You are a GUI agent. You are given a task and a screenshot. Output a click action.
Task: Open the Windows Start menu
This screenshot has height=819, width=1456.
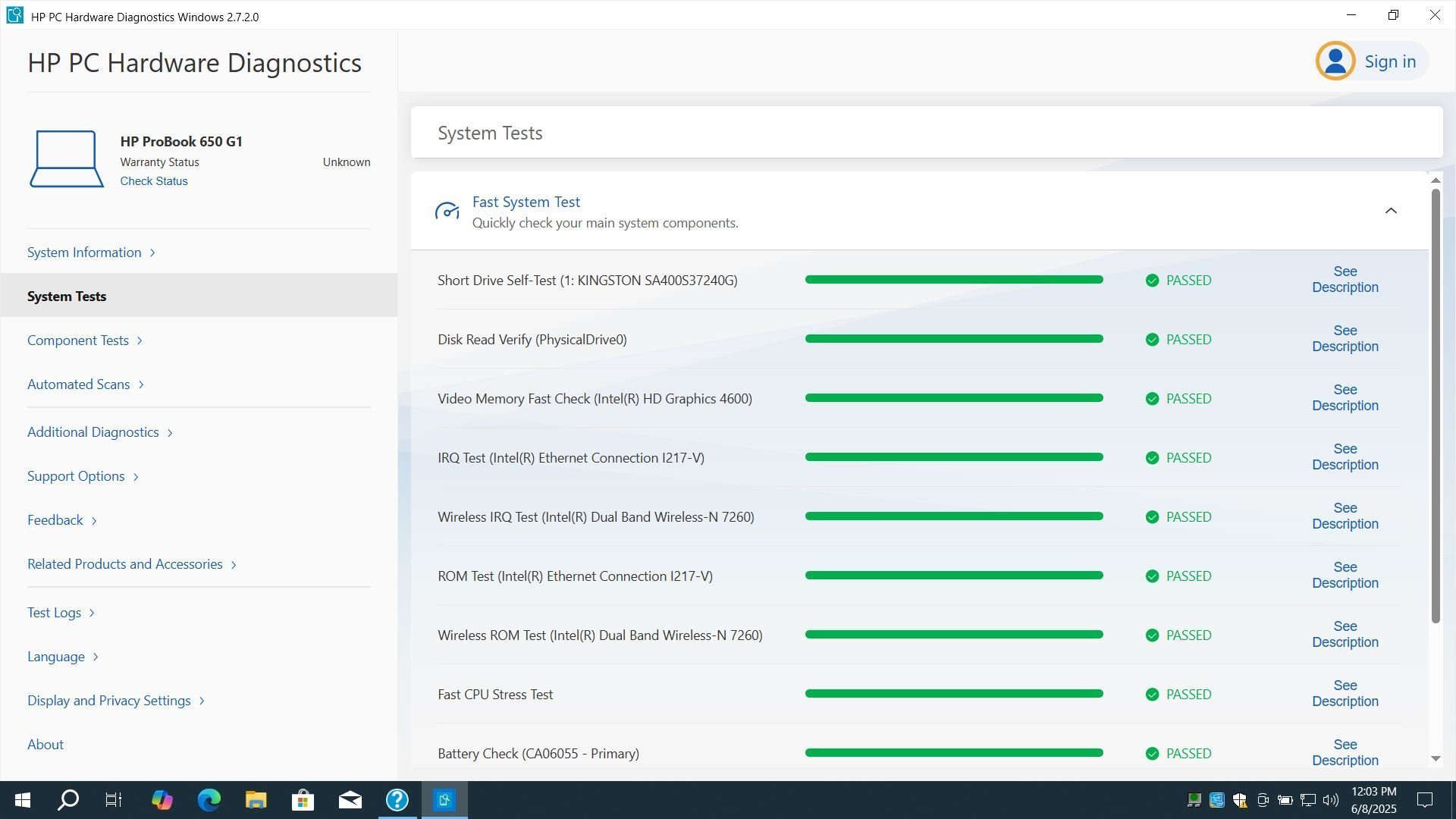click(x=23, y=800)
